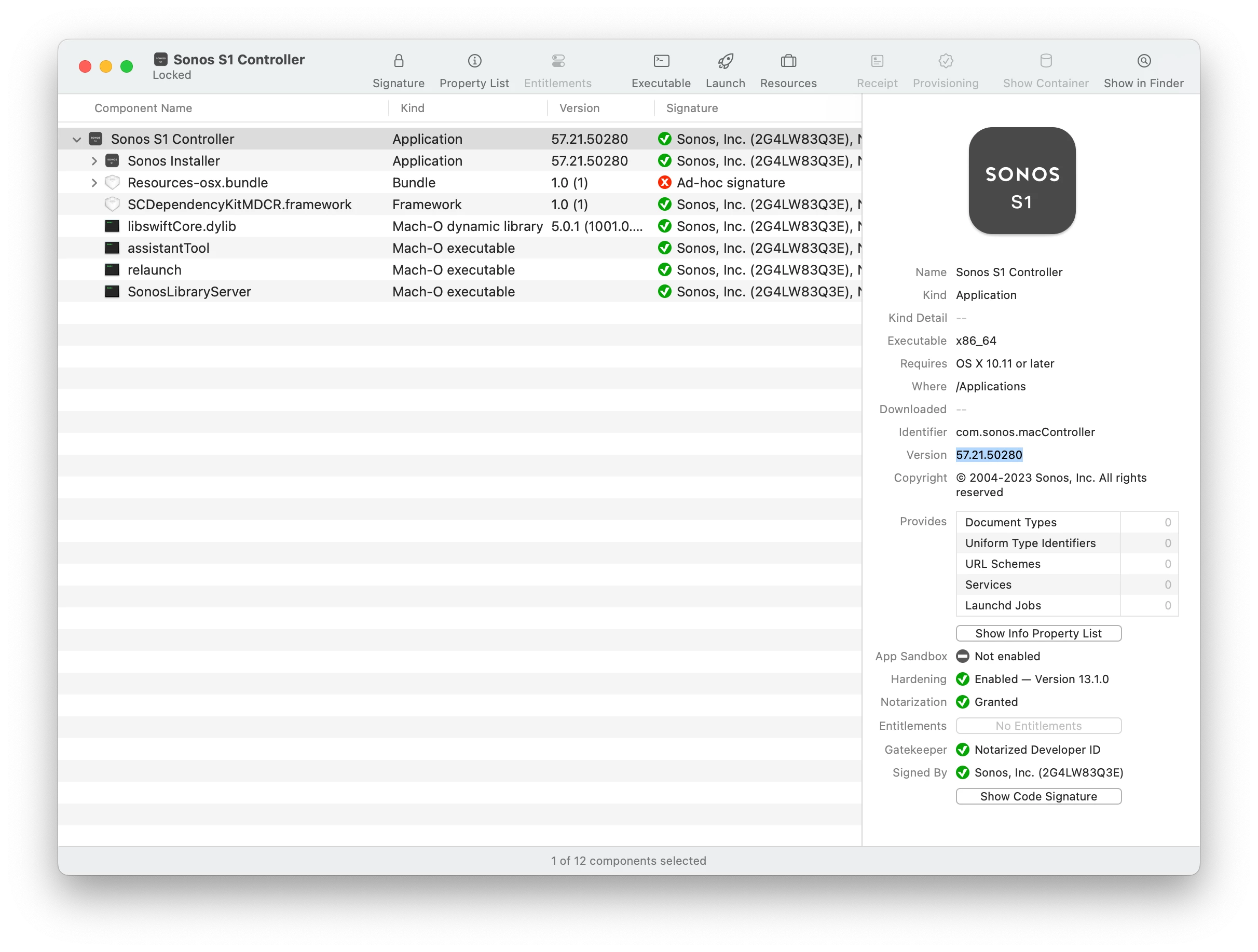1258x952 pixels.
Task: Click the Signed By checkmark icon
Action: pyautogui.click(x=962, y=773)
